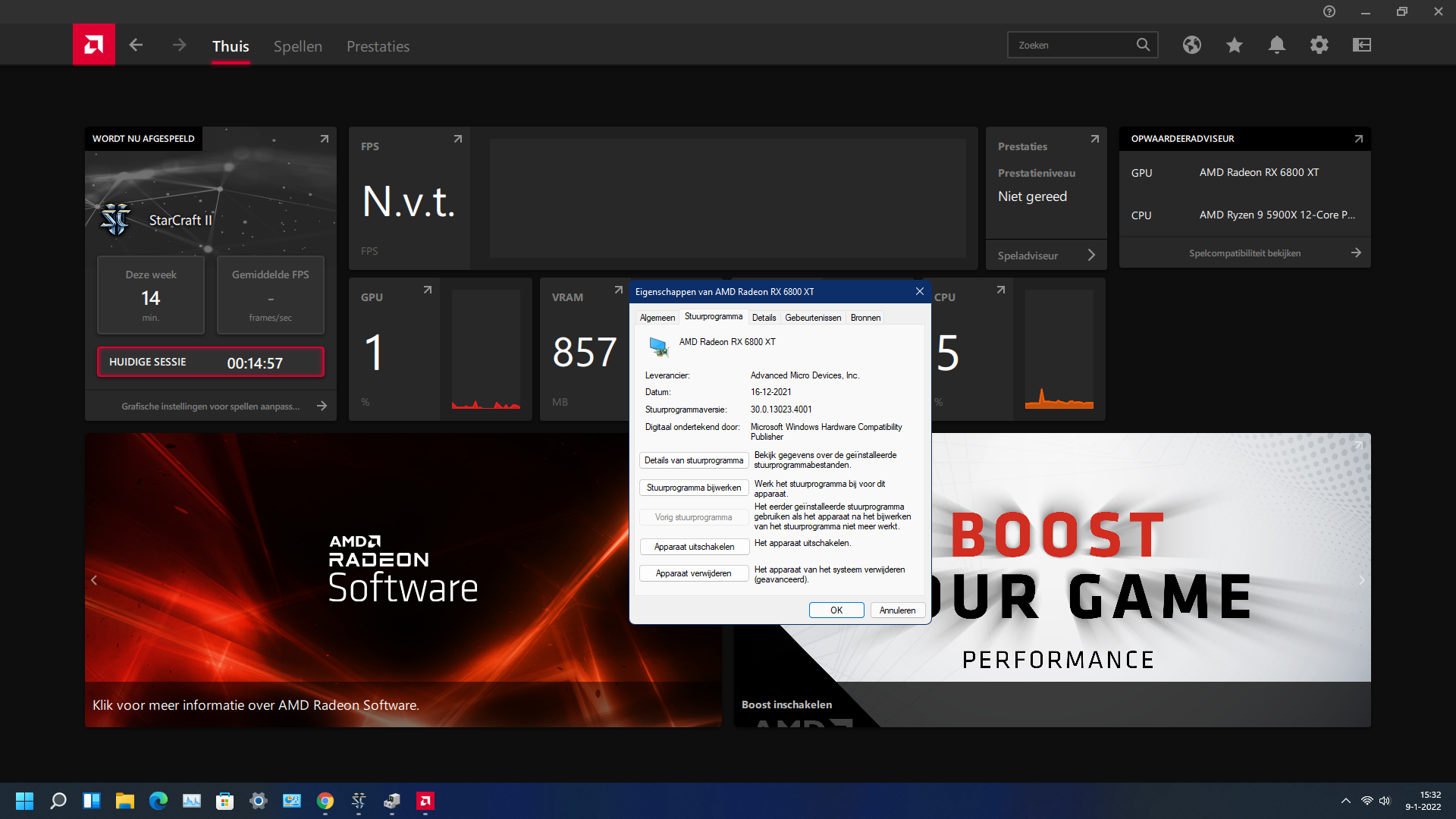Open the web browser globe icon
The image size is (1456, 819).
pyautogui.click(x=1192, y=45)
